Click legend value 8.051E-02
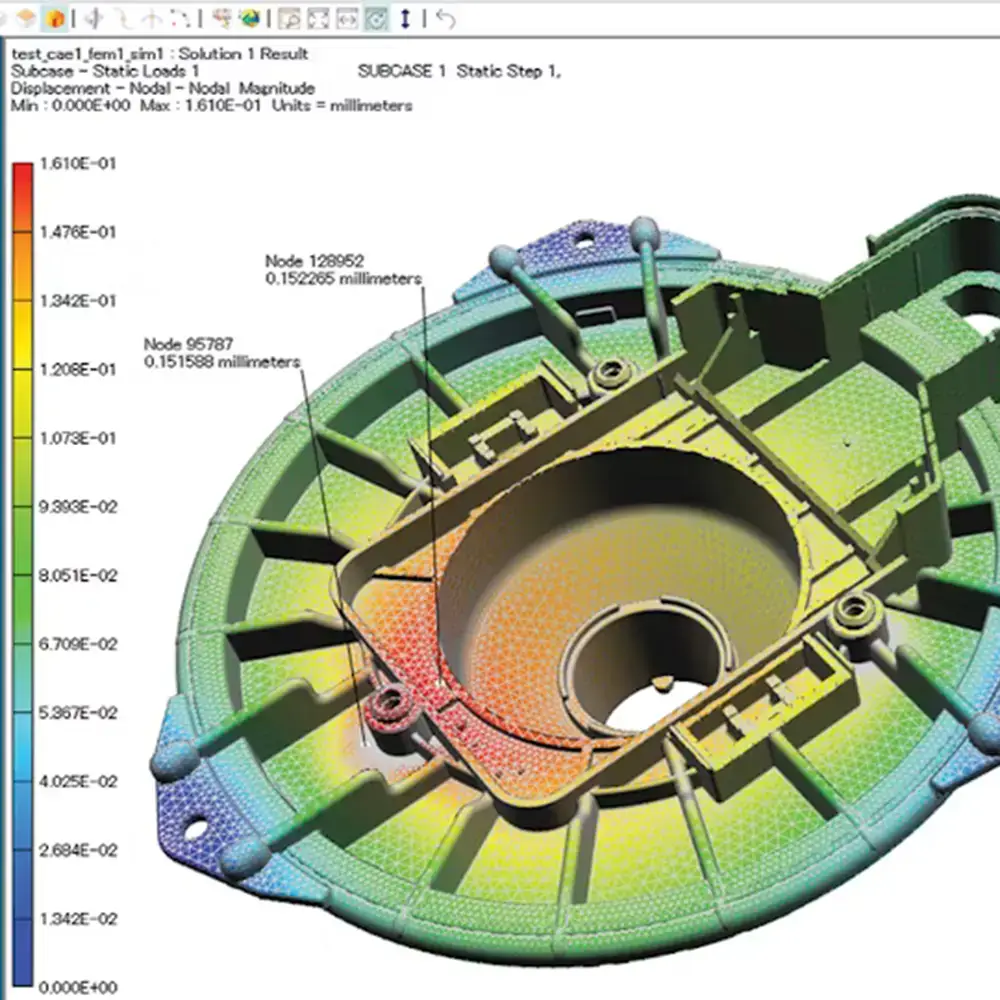This screenshot has width=1000, height=1000. (78, 576)
